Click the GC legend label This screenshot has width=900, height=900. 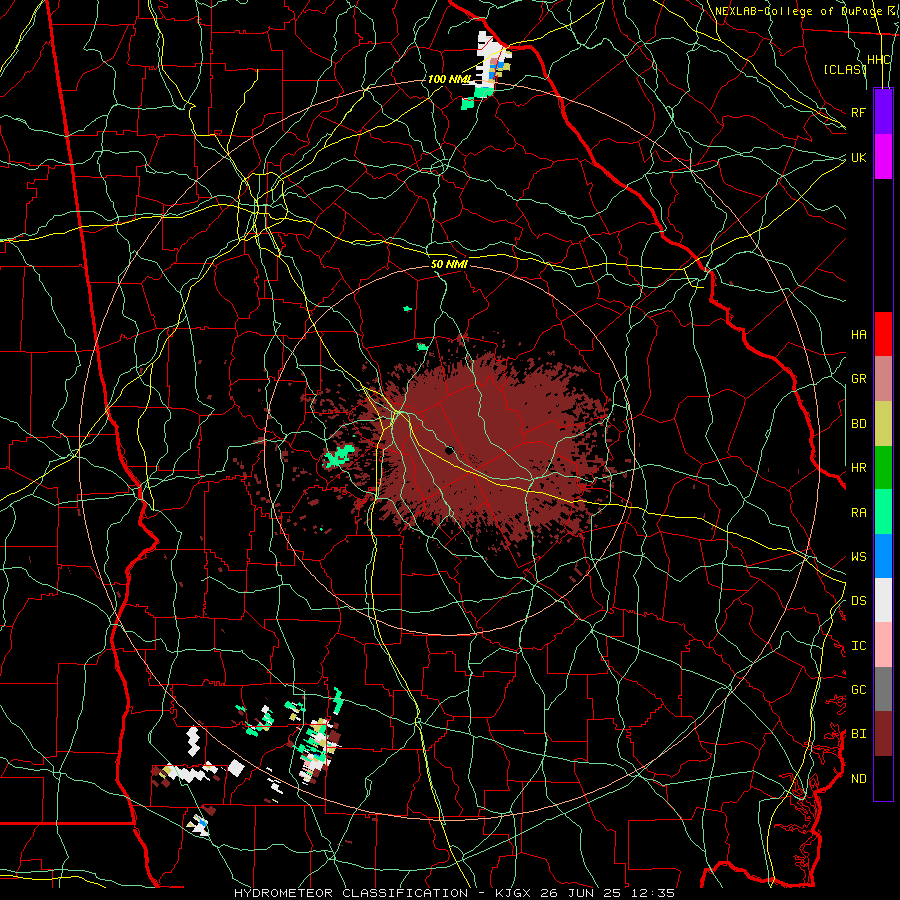click(x=858, y=690)
